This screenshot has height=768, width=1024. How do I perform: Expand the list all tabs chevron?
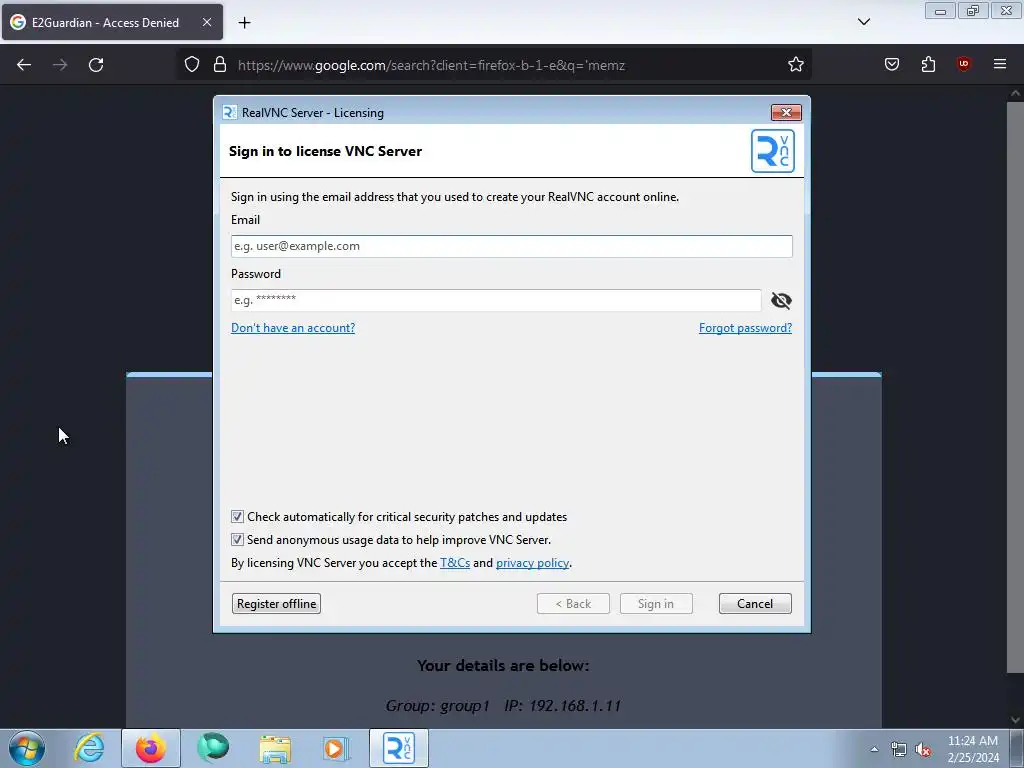(x=863, y=22)
